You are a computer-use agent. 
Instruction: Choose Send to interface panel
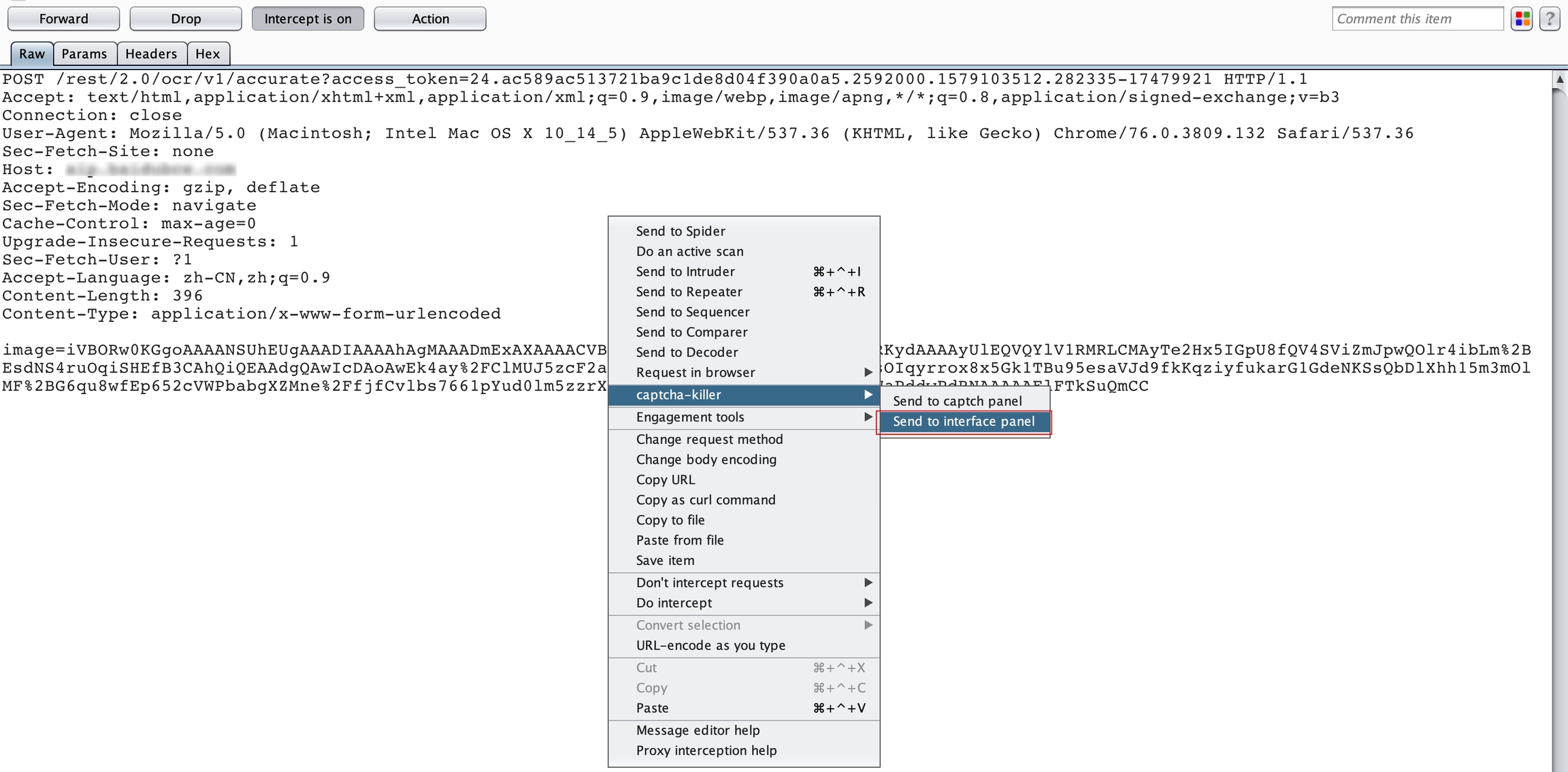click(x=964, y=421)
